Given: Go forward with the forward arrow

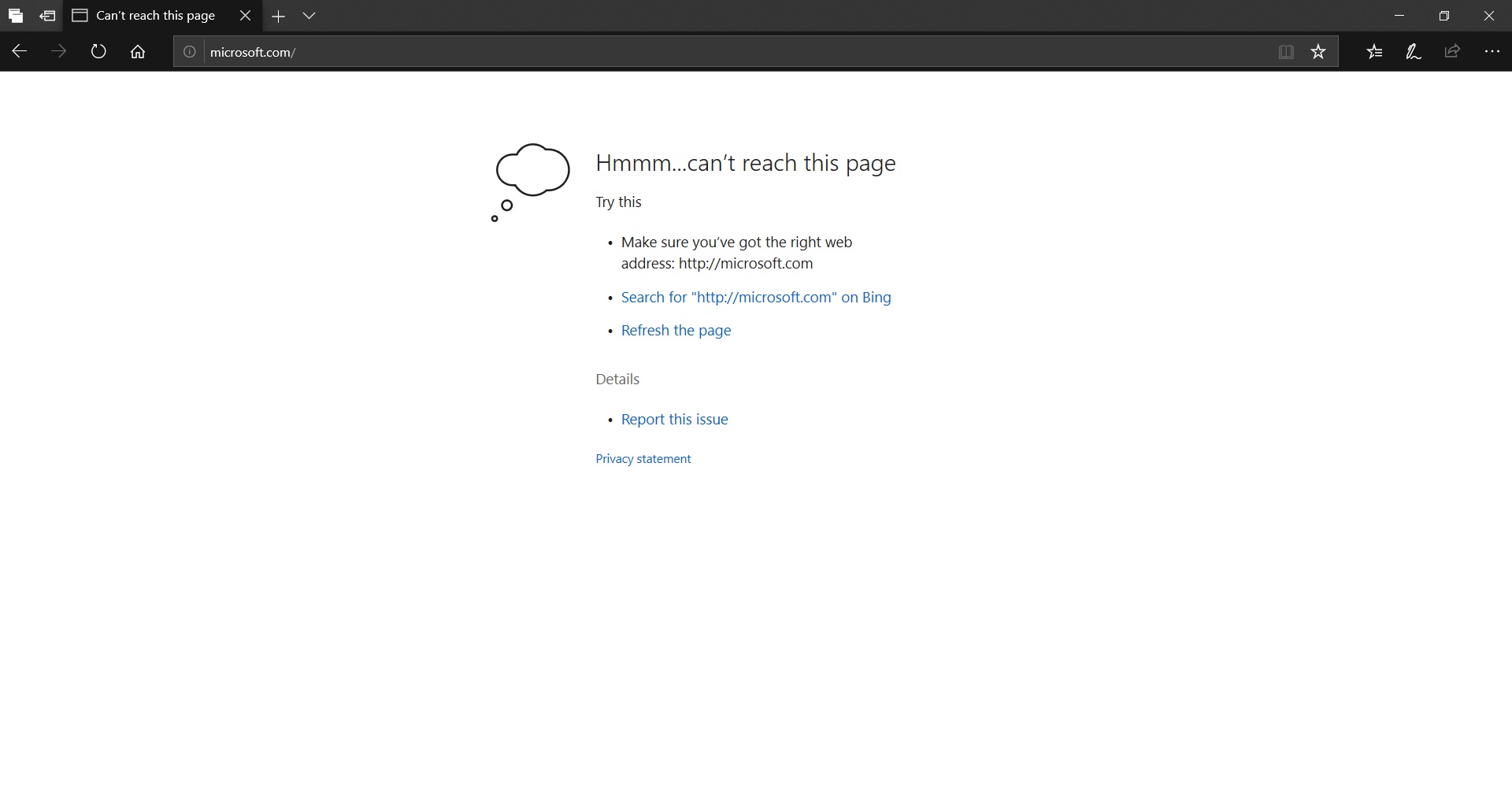Looking at the screenshot, I should [59, 52].
